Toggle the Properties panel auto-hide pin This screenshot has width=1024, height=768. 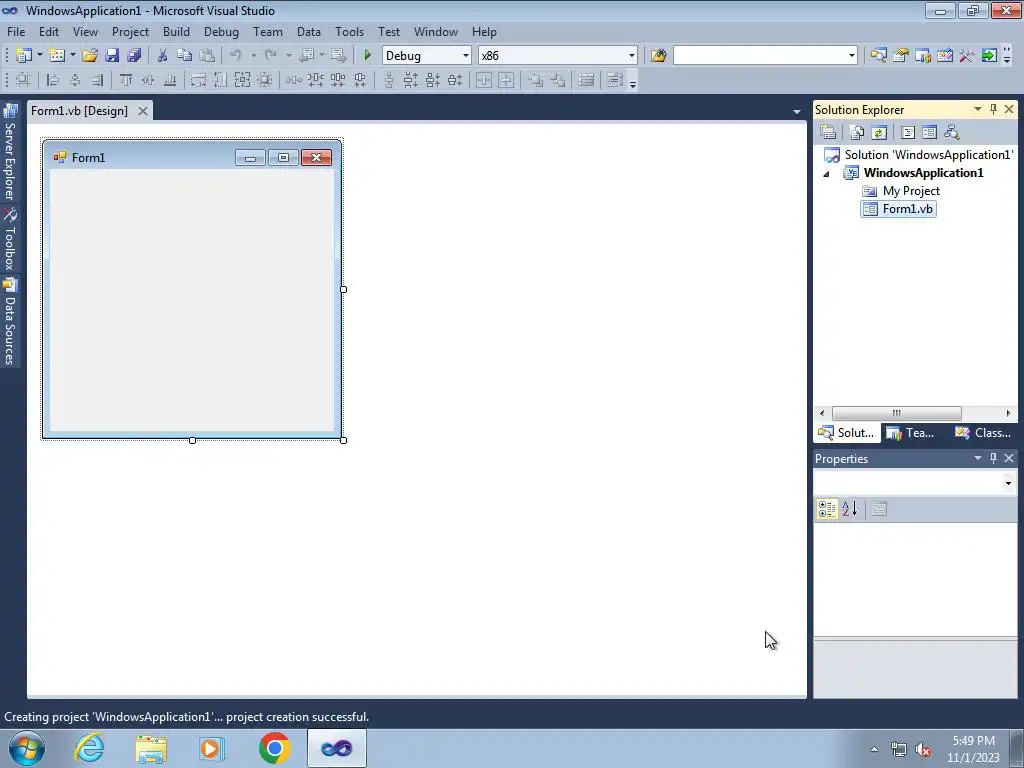(993, 458)
